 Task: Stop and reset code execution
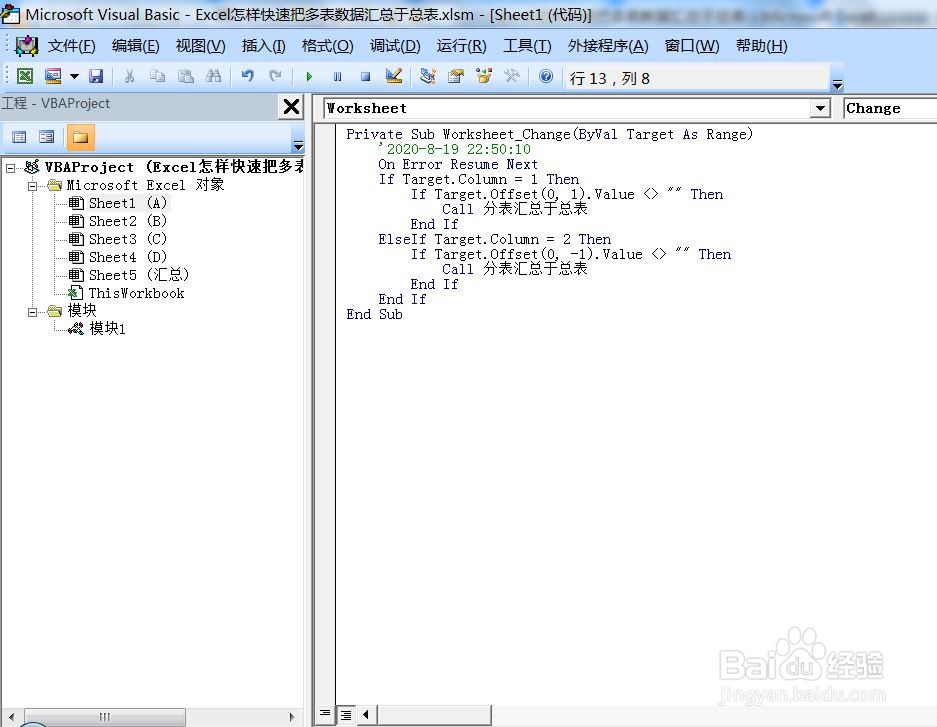pyautogui.click(x=366, y=76)
